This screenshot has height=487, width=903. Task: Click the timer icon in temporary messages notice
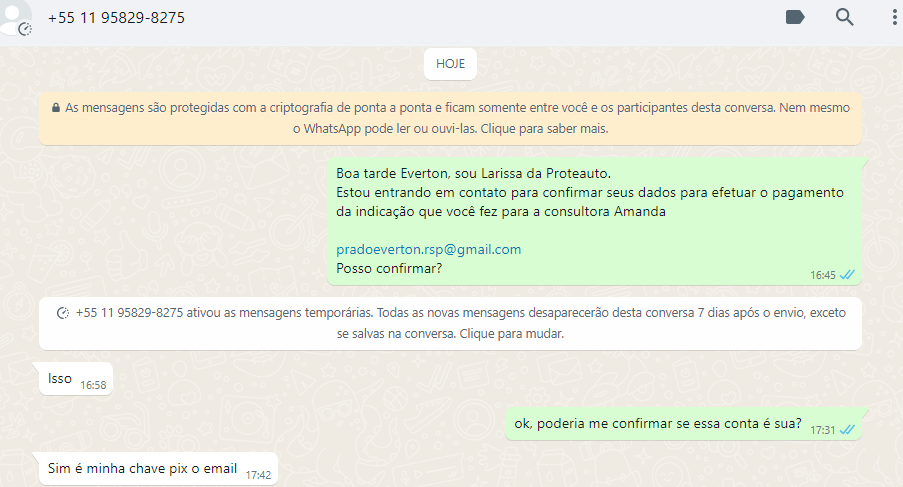coord(63,313)
